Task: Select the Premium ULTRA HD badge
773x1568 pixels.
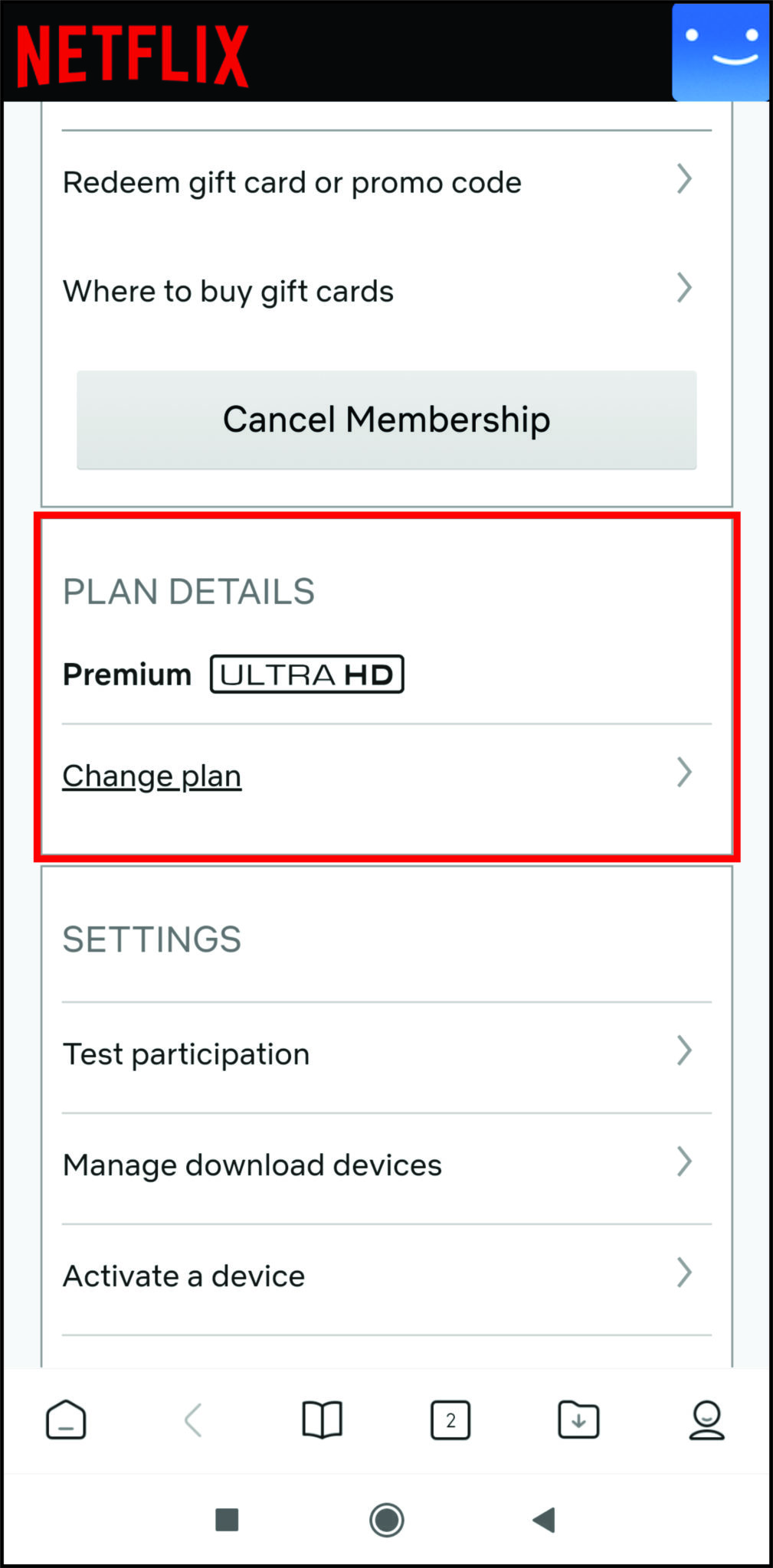Action: pyautogui.click(x=306, y=674)
